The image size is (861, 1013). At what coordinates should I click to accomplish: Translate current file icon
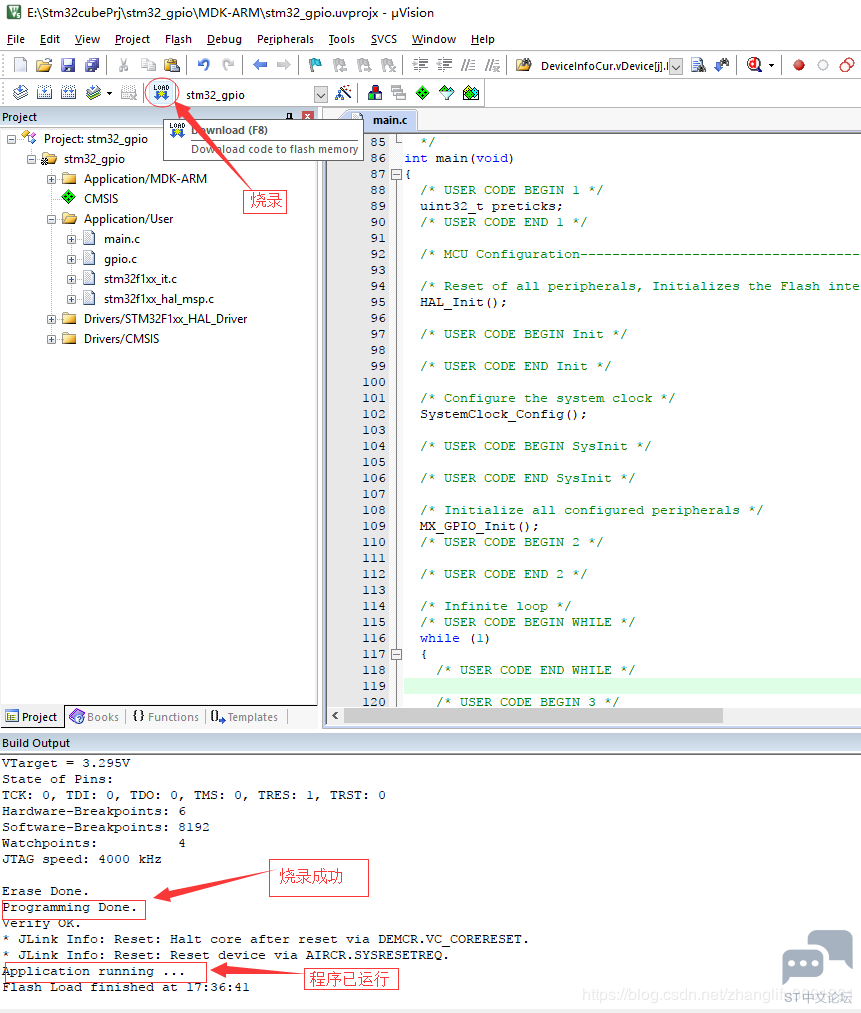21,93
